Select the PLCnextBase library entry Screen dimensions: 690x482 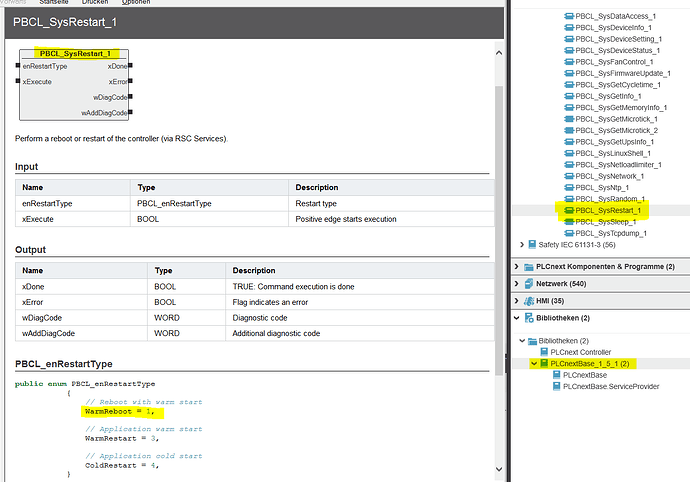tap(585, 375)
